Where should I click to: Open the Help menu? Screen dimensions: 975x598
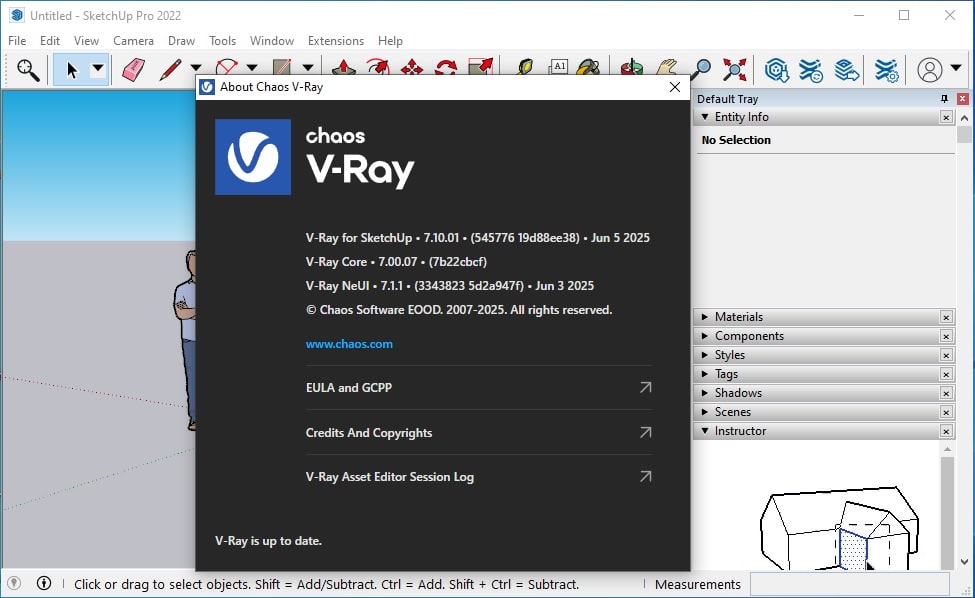pos(390,40)
